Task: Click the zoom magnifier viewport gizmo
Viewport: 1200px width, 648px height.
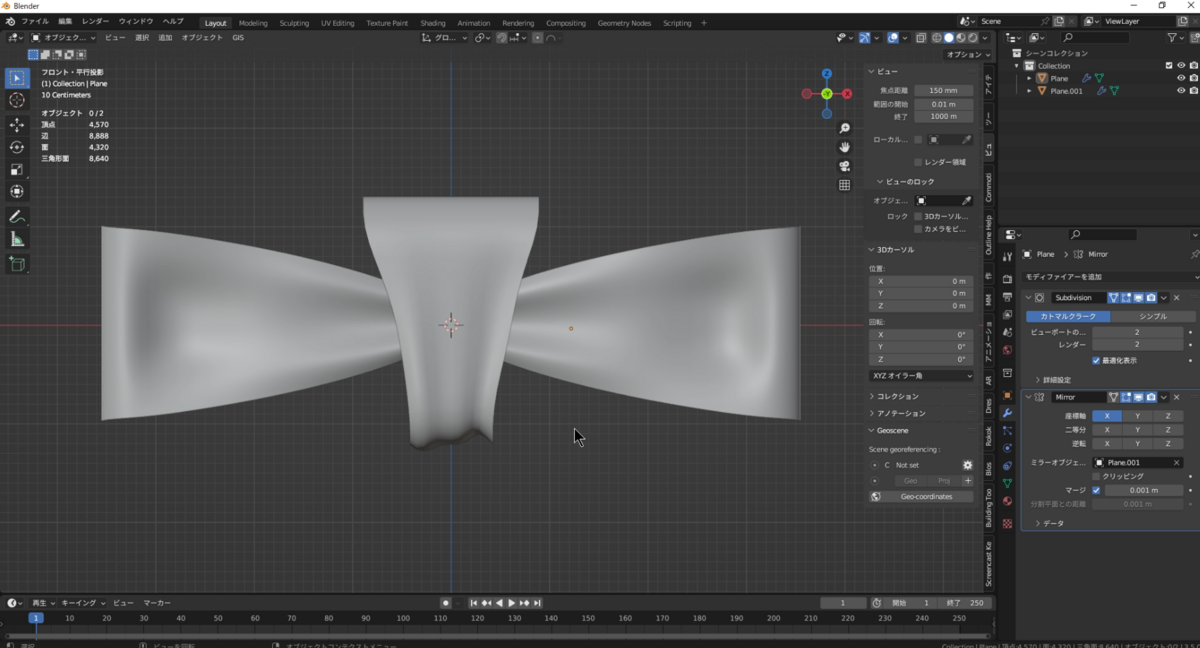Action: (845, 128)
